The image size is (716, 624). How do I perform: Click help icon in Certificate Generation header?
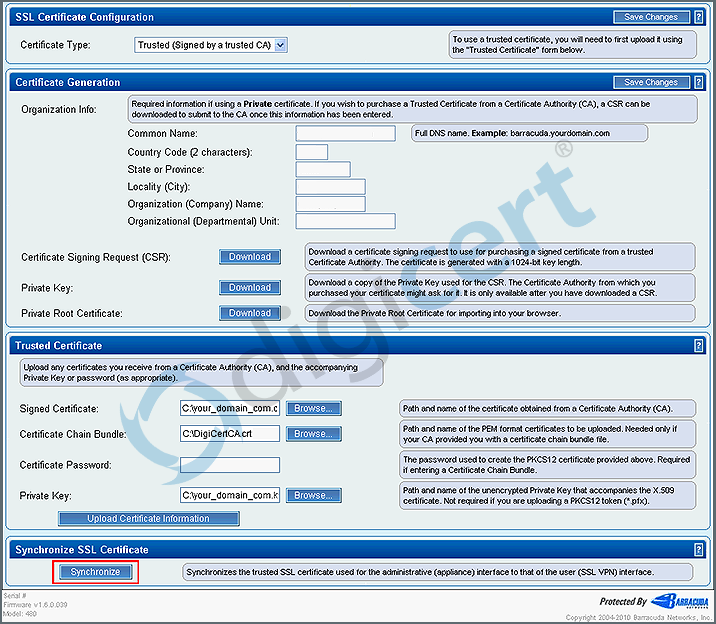click(698, 82)
